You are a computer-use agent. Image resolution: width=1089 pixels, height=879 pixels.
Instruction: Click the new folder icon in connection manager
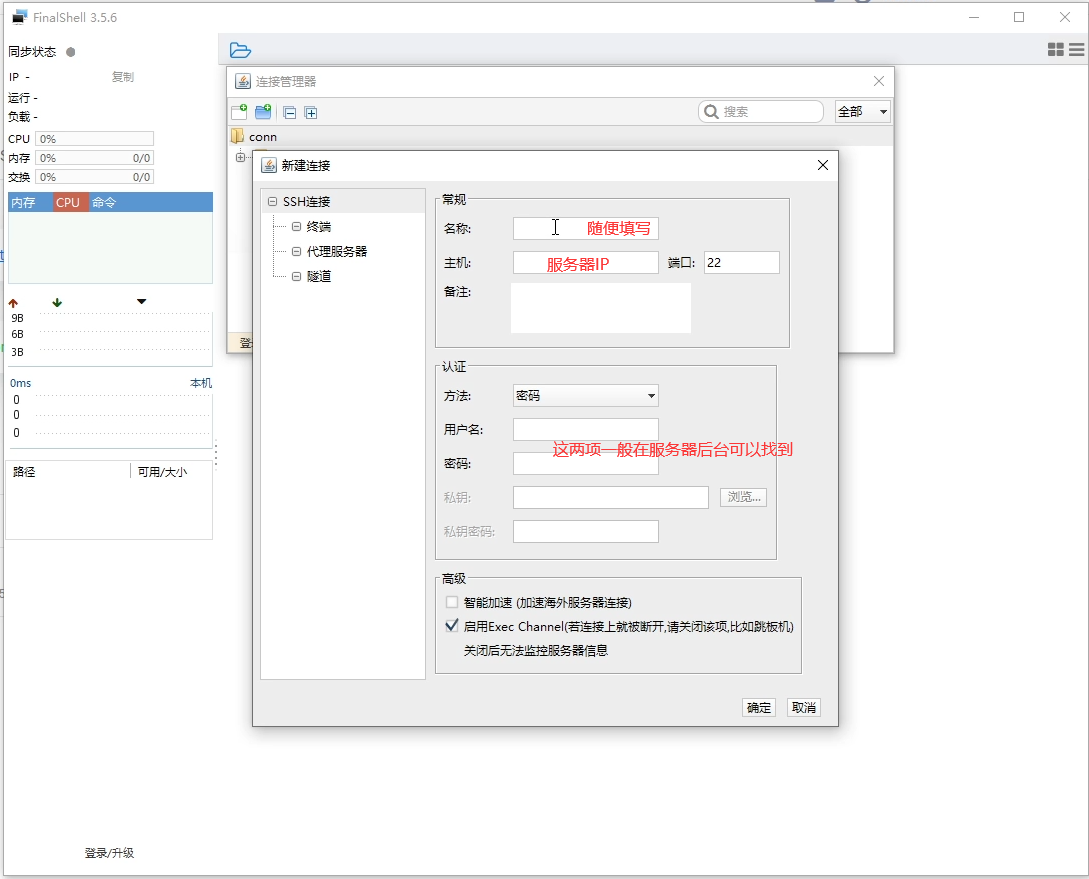point(263,112)
